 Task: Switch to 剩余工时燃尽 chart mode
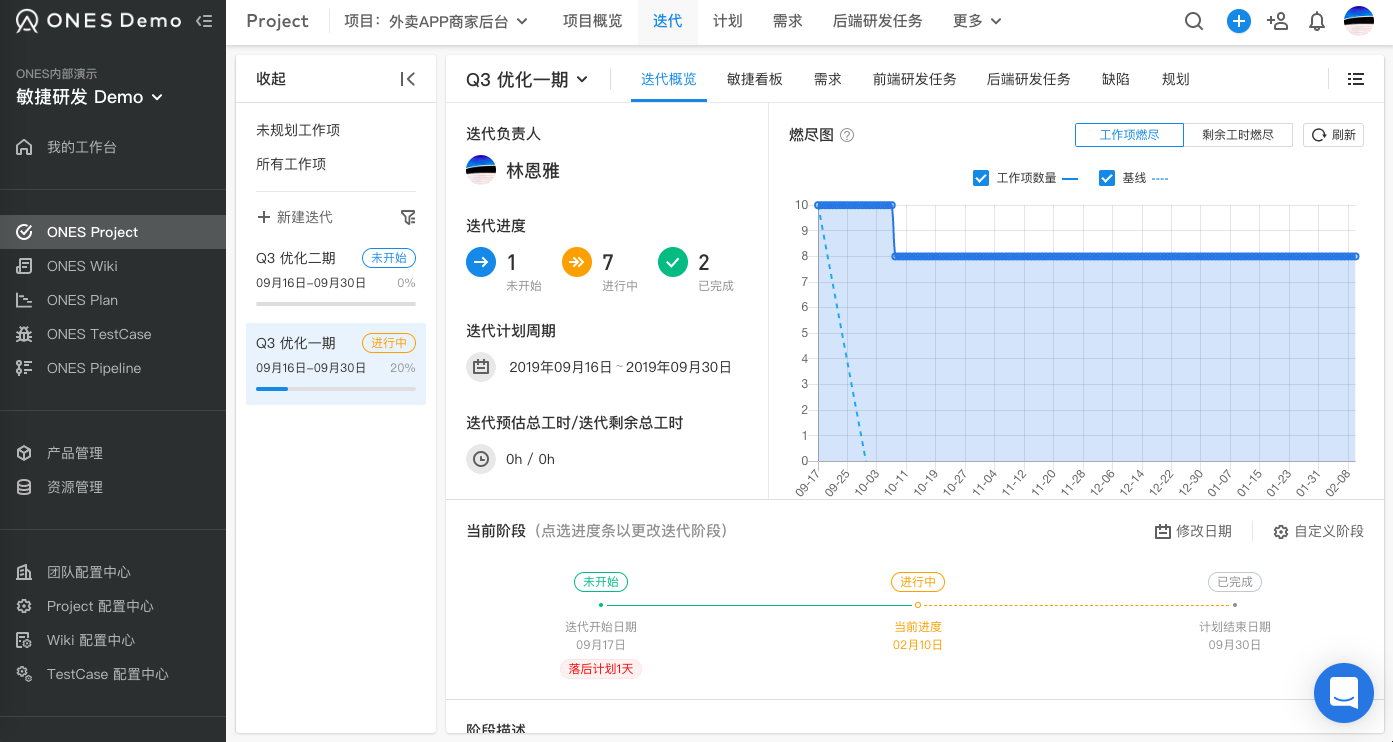(x=1238, y=135)
